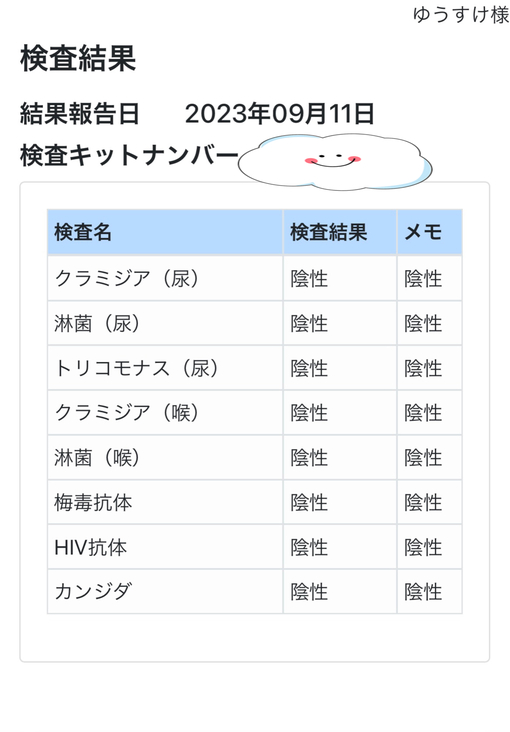The height and width of the screenshot is (732, 510).
Task: Select the 淋菌（尿） test name
Action: tap(97, 323)
